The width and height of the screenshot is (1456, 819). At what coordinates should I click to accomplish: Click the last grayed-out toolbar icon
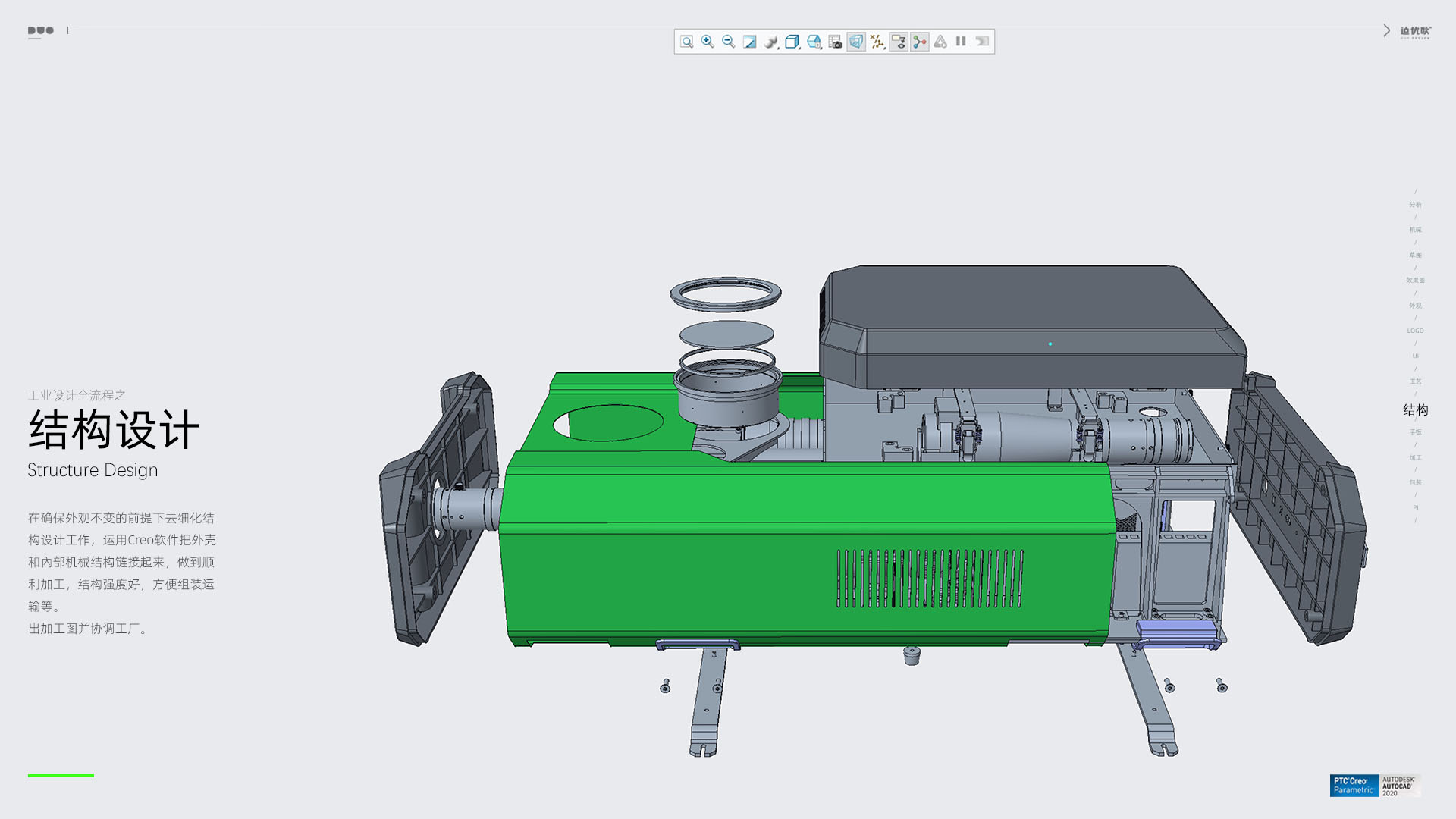tap(982, 42)
